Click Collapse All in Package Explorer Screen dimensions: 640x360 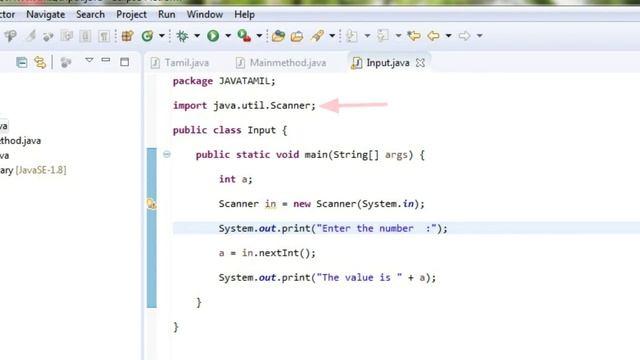[22, 62]
